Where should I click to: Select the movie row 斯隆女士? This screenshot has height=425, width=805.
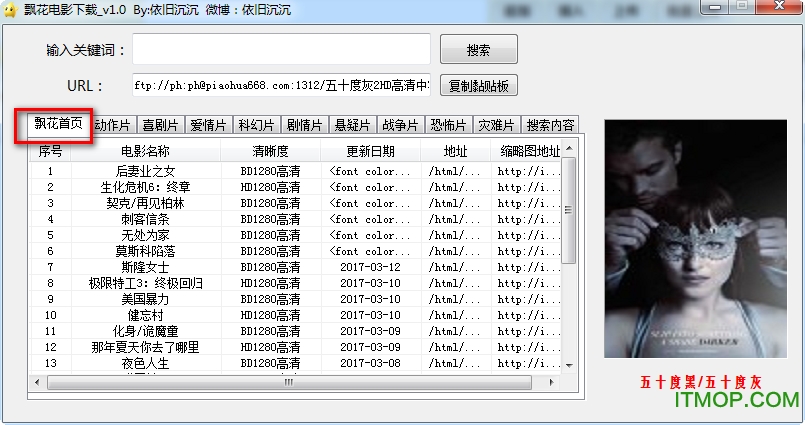[x=296, y=267]
